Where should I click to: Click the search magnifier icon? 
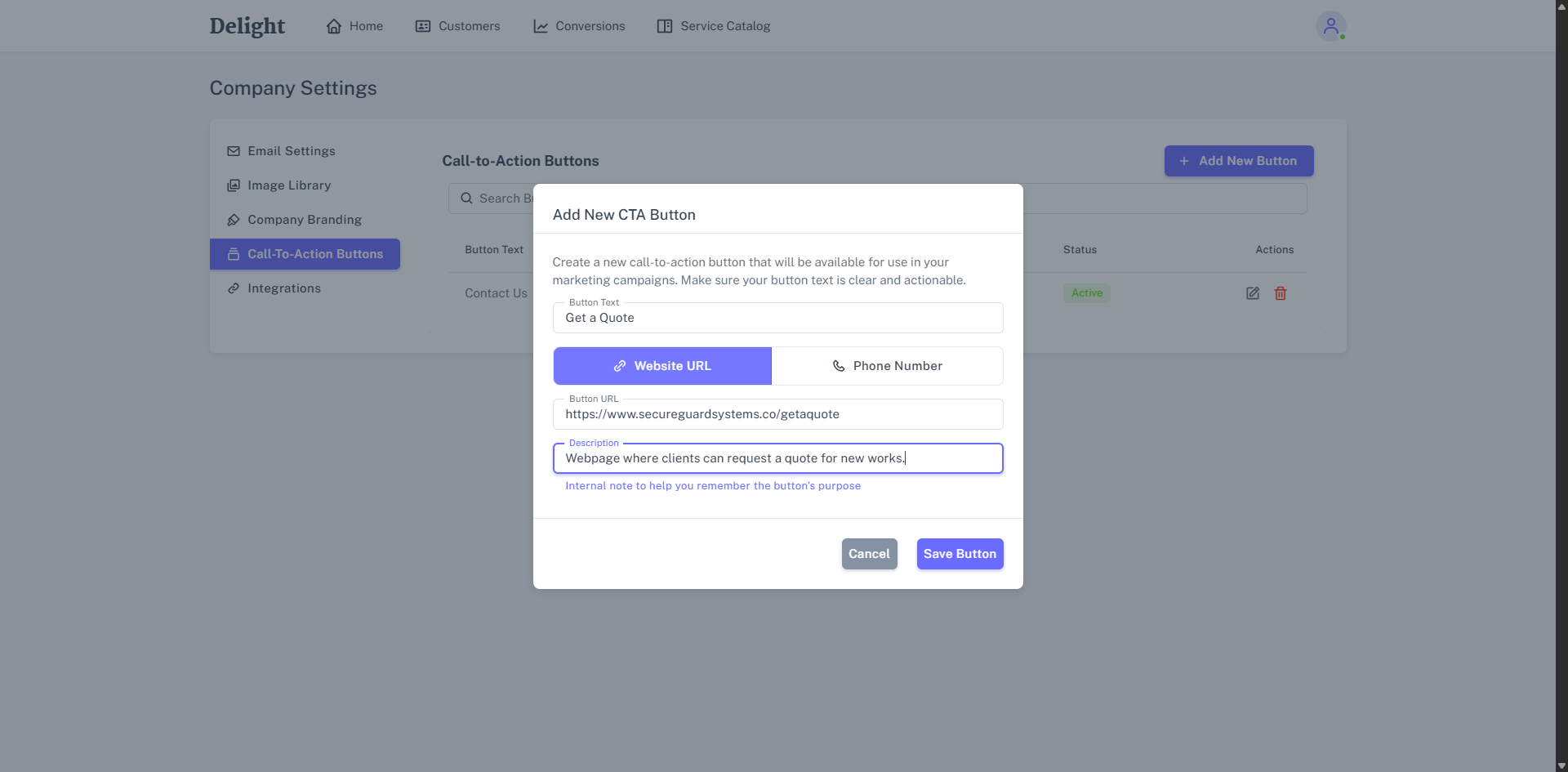pyautogui.click(x=466, y=199)
